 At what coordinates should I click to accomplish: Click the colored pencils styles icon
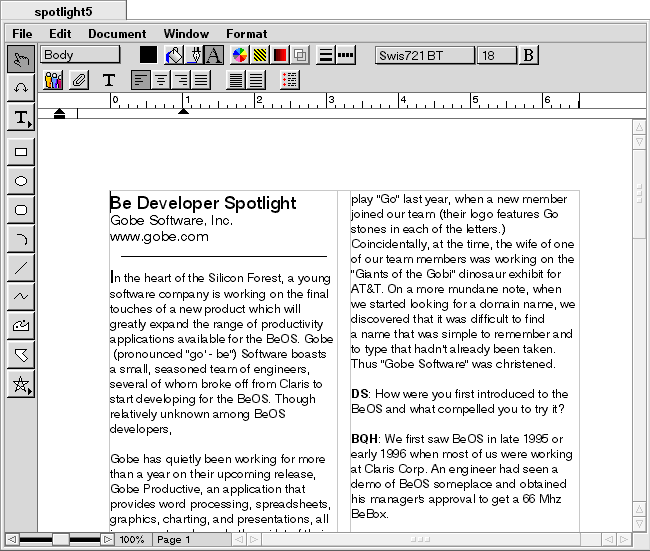point(53,80)
